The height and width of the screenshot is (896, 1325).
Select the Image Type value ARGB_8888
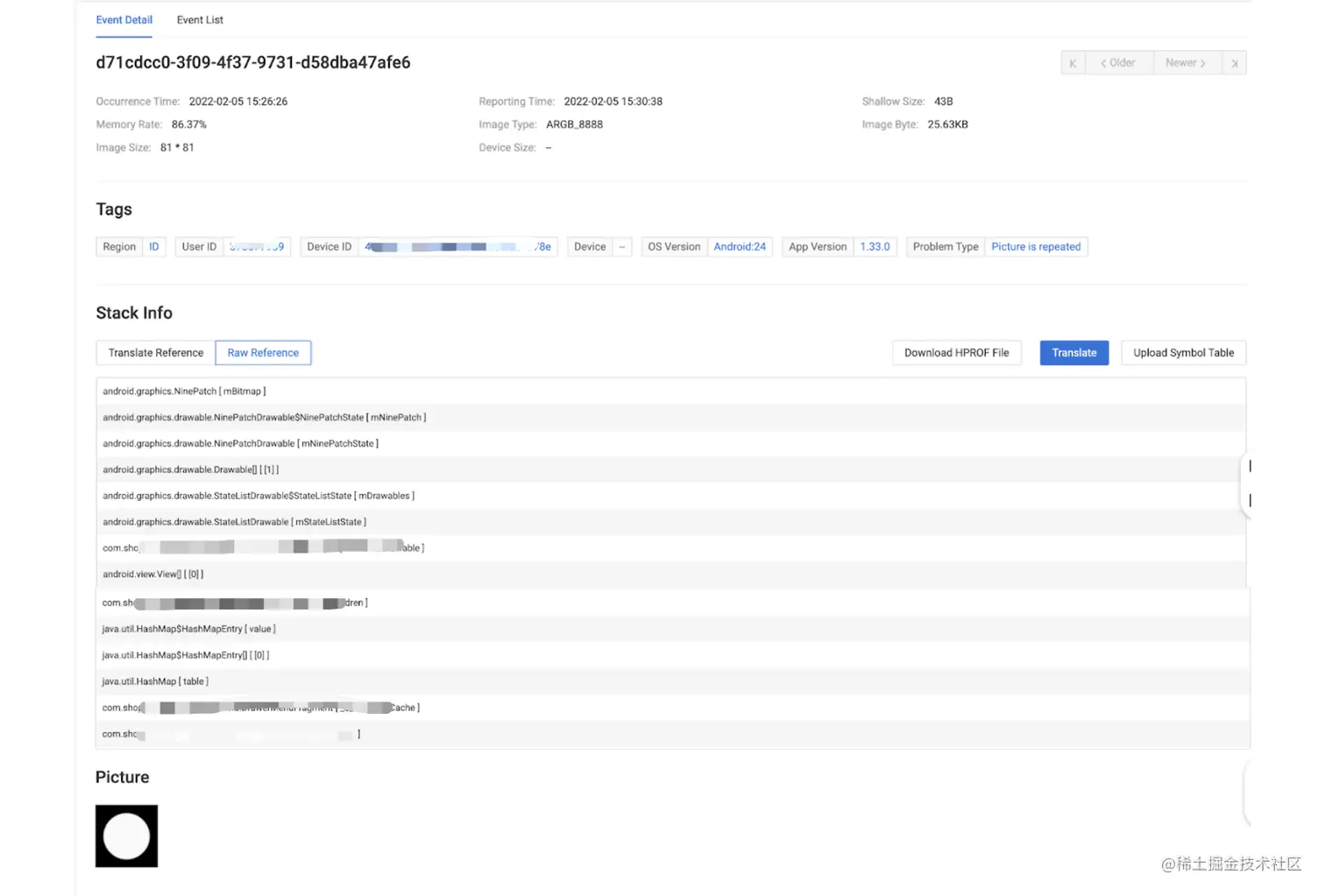point(574,124)
